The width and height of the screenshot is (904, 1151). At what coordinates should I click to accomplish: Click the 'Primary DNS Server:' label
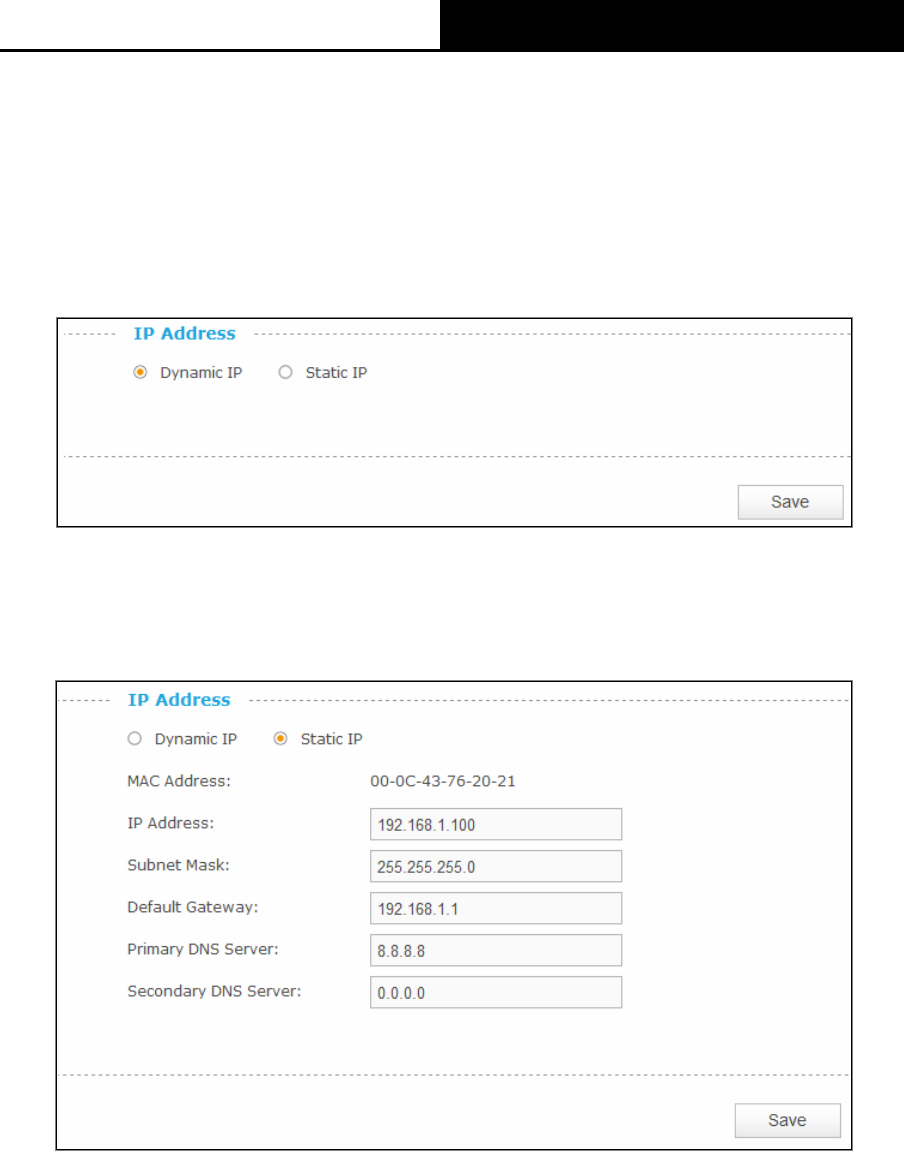pos(203,949)
